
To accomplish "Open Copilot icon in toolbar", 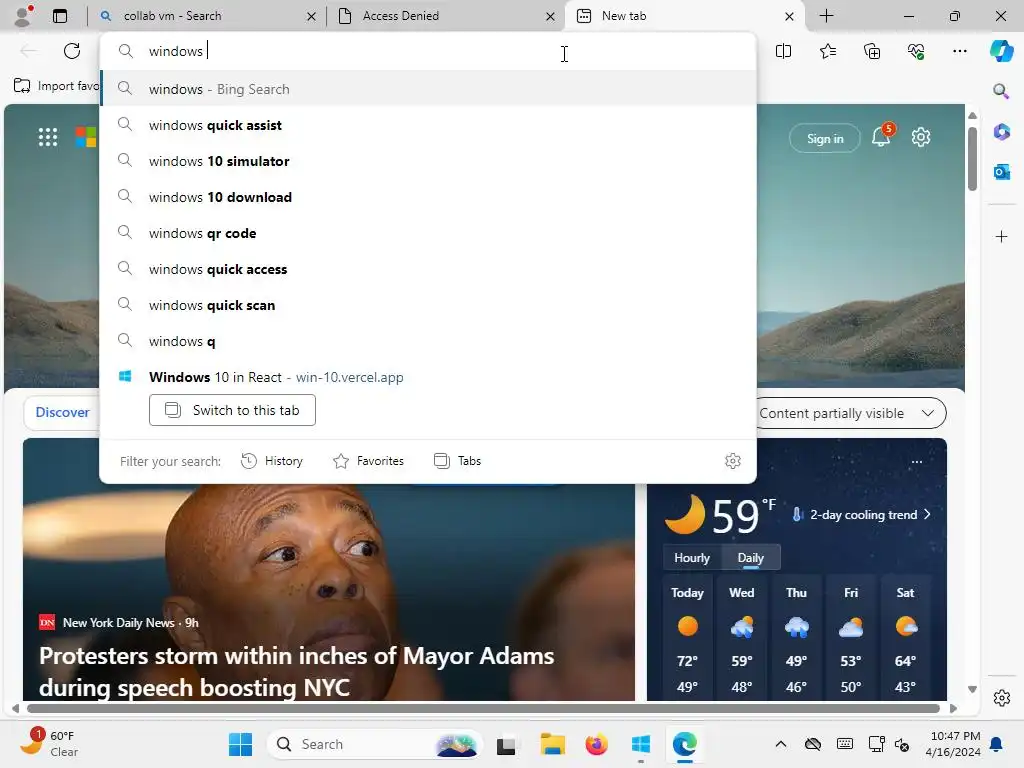I will click(1001, 51).
